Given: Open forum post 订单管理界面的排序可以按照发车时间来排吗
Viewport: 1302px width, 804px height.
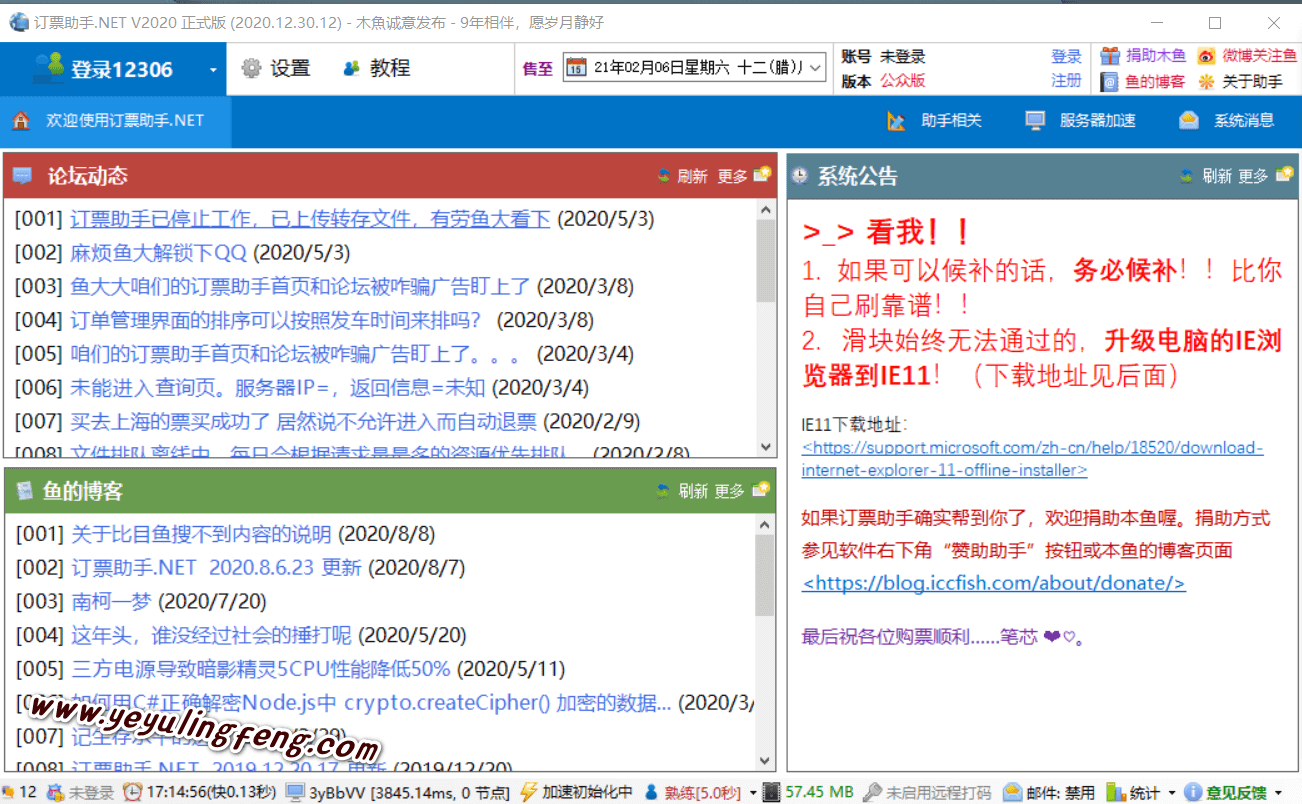Looking at the screenshot, I should [x=276, y=320].
